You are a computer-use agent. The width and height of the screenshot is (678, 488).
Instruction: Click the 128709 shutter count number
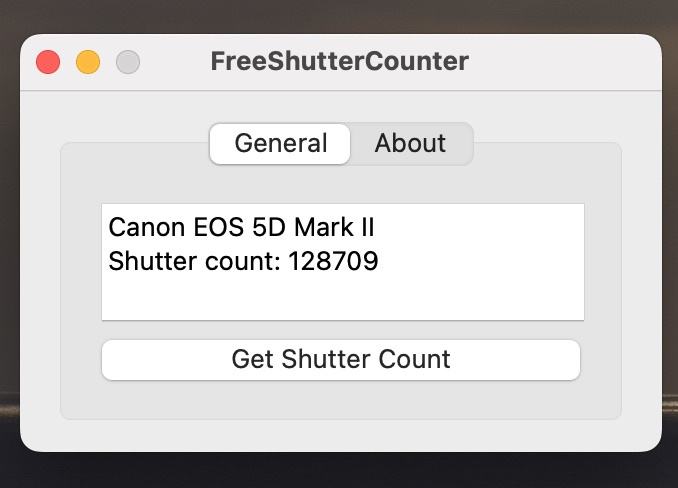pos(333,262)
